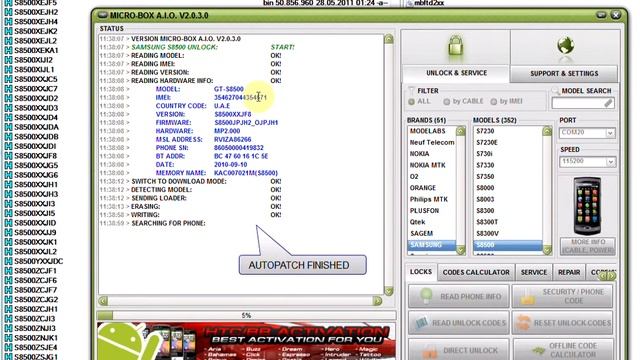Click the 5% progress bar

[x=246, y=316]
